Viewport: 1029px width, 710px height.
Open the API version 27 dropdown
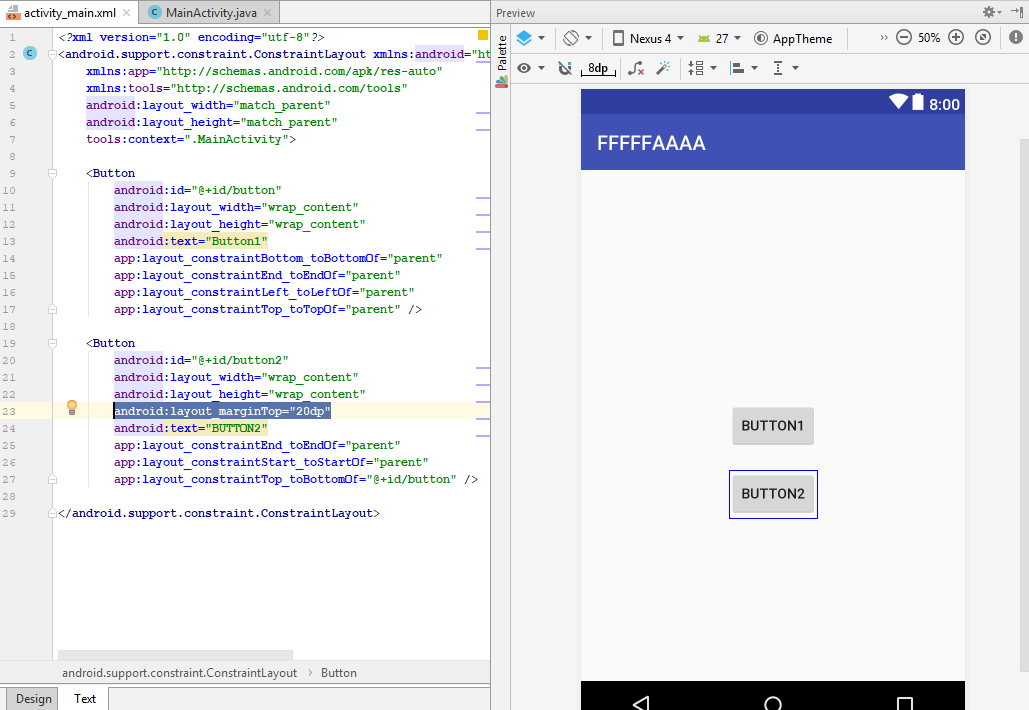719,39
